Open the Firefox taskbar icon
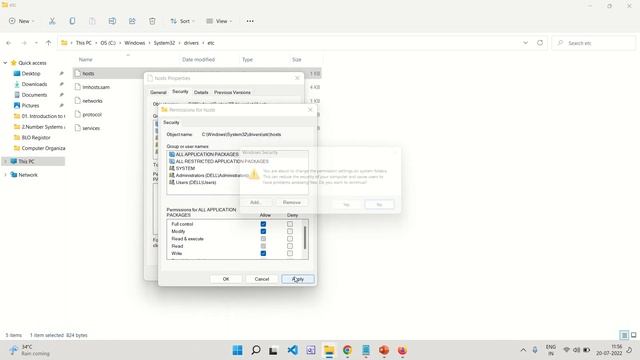Viewport: 640px width, 360px height. click(x=402, y=350)
